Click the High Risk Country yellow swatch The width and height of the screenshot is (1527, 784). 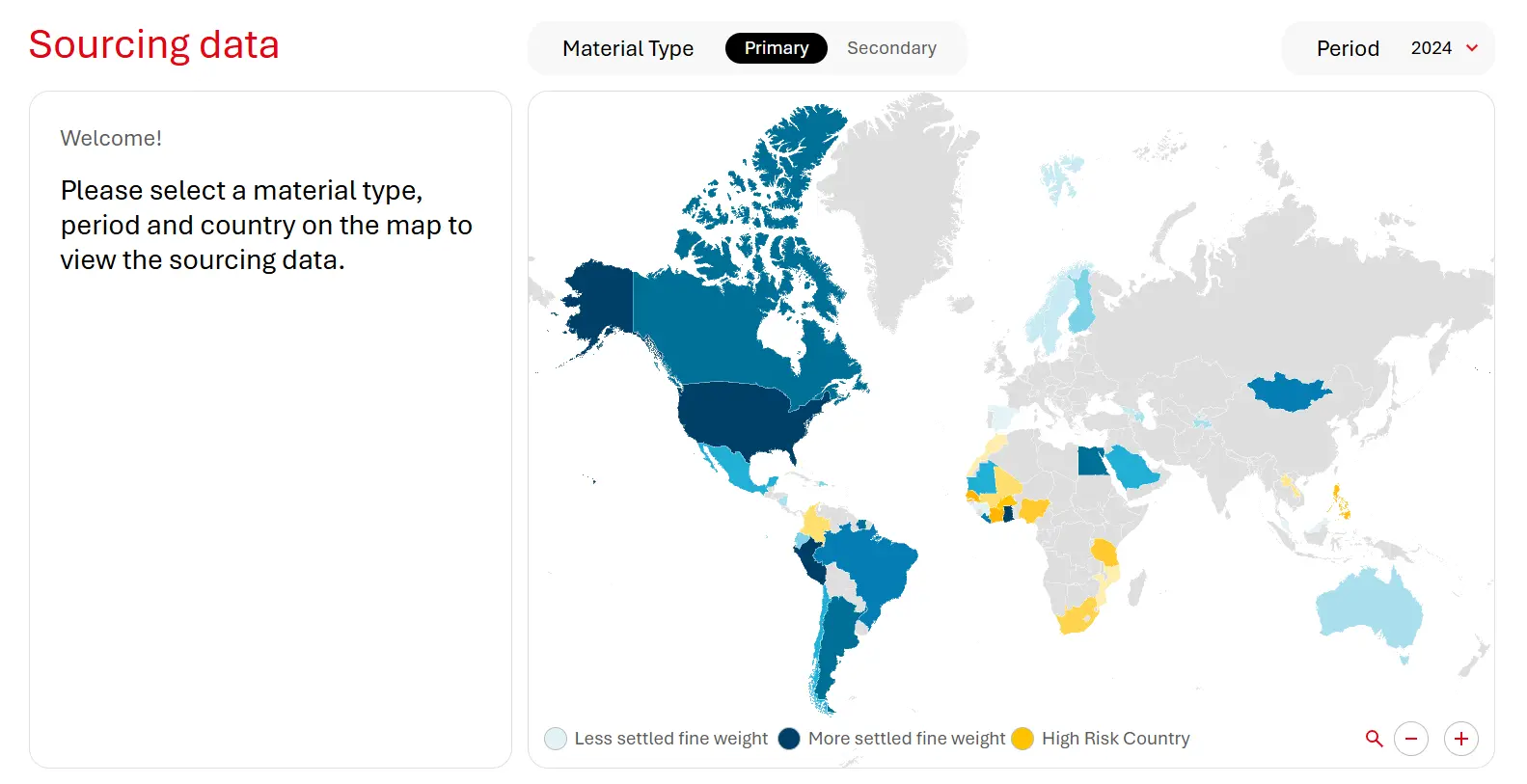coord(1023,739)
